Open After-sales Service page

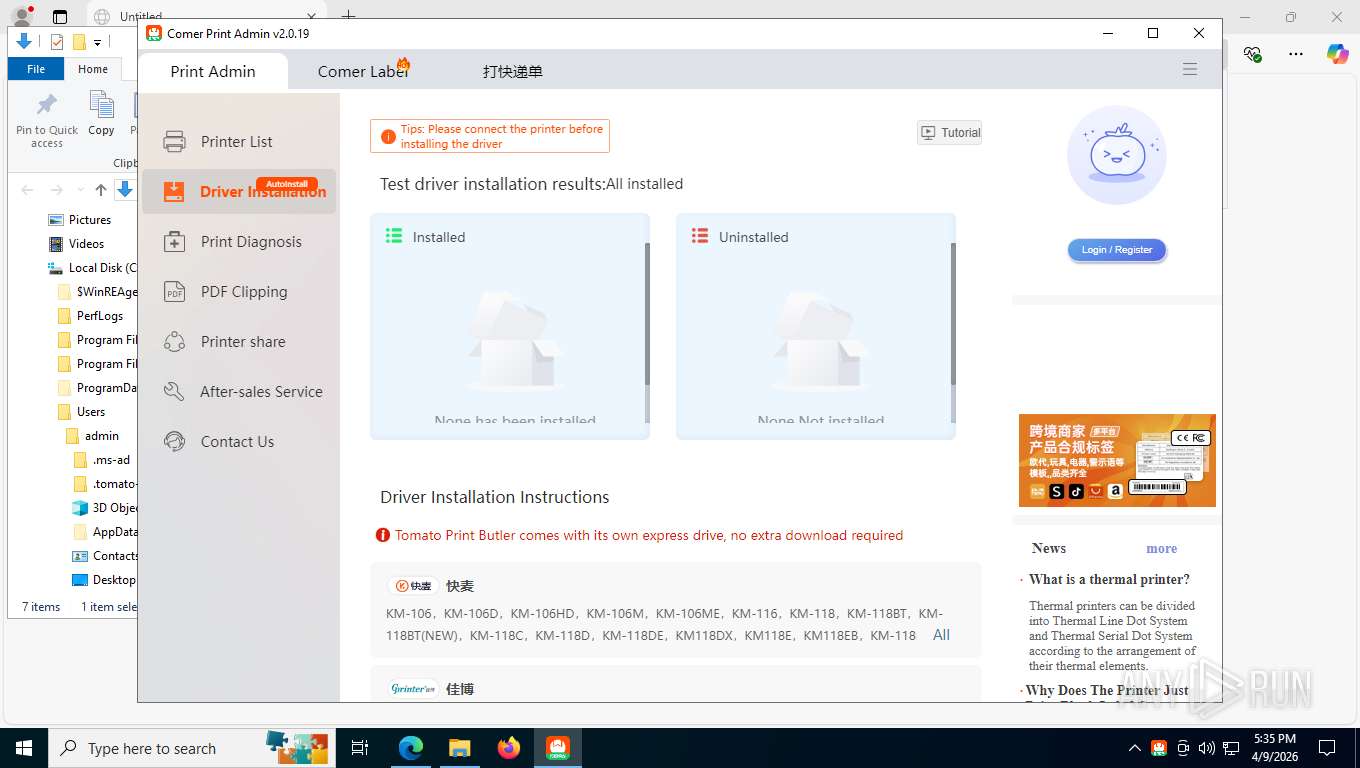(x=238, y=392)
